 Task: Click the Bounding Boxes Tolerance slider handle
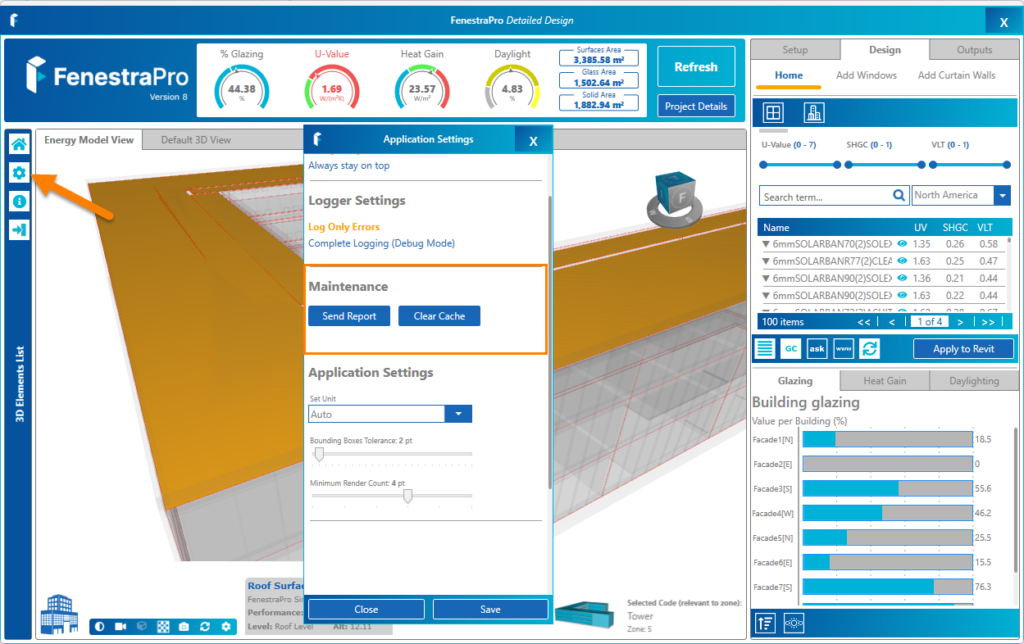pos(319,454)
